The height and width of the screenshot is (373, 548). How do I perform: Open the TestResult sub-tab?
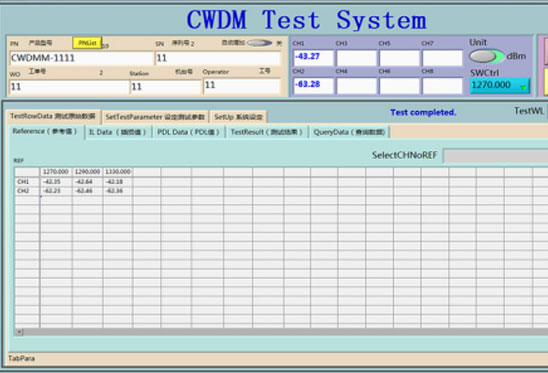[267, 132]
